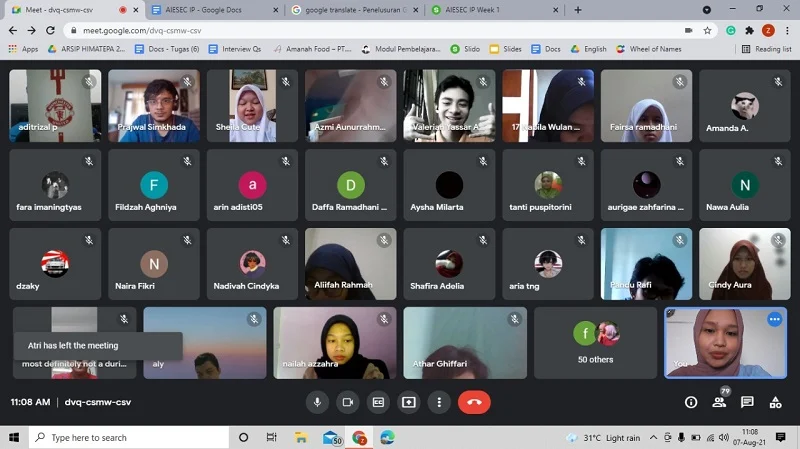Open options on your own video tile
This screenshot has width=800, height=449.
click(x=774, y=319)
